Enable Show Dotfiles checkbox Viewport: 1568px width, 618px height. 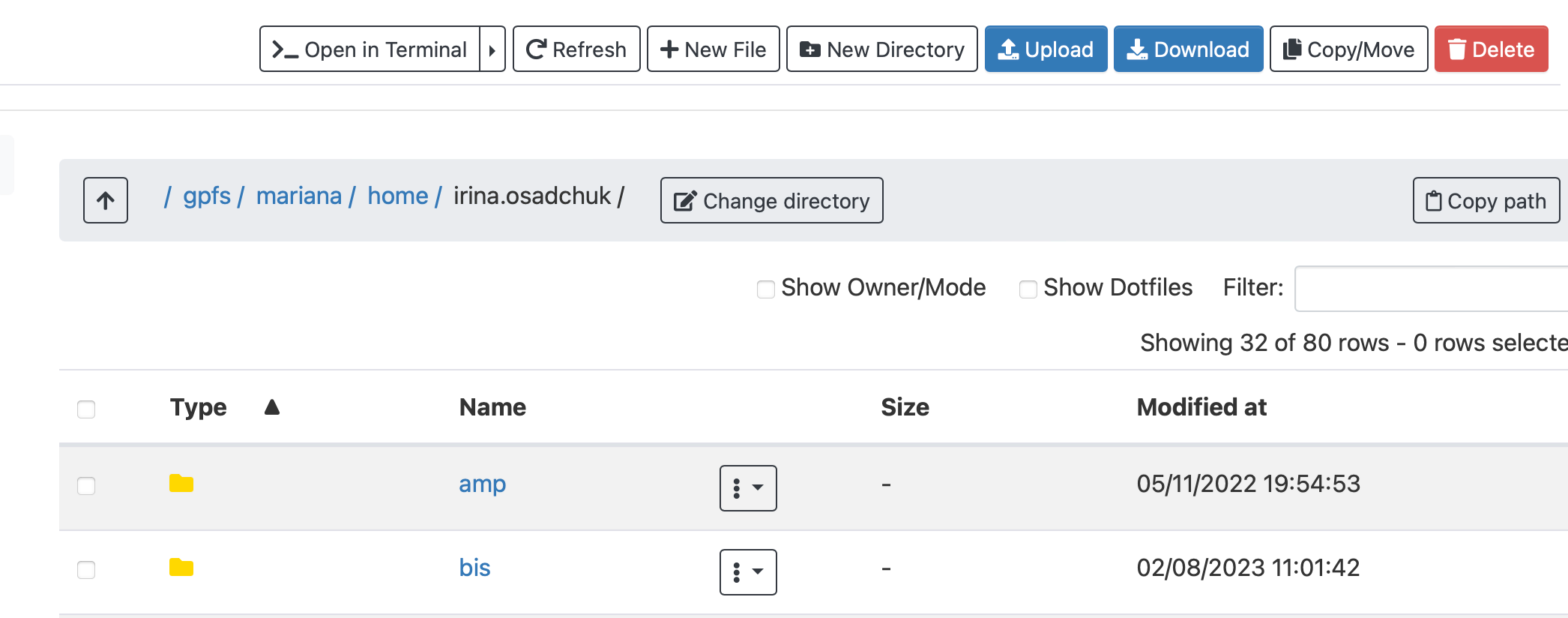[x=1028, y=289]
